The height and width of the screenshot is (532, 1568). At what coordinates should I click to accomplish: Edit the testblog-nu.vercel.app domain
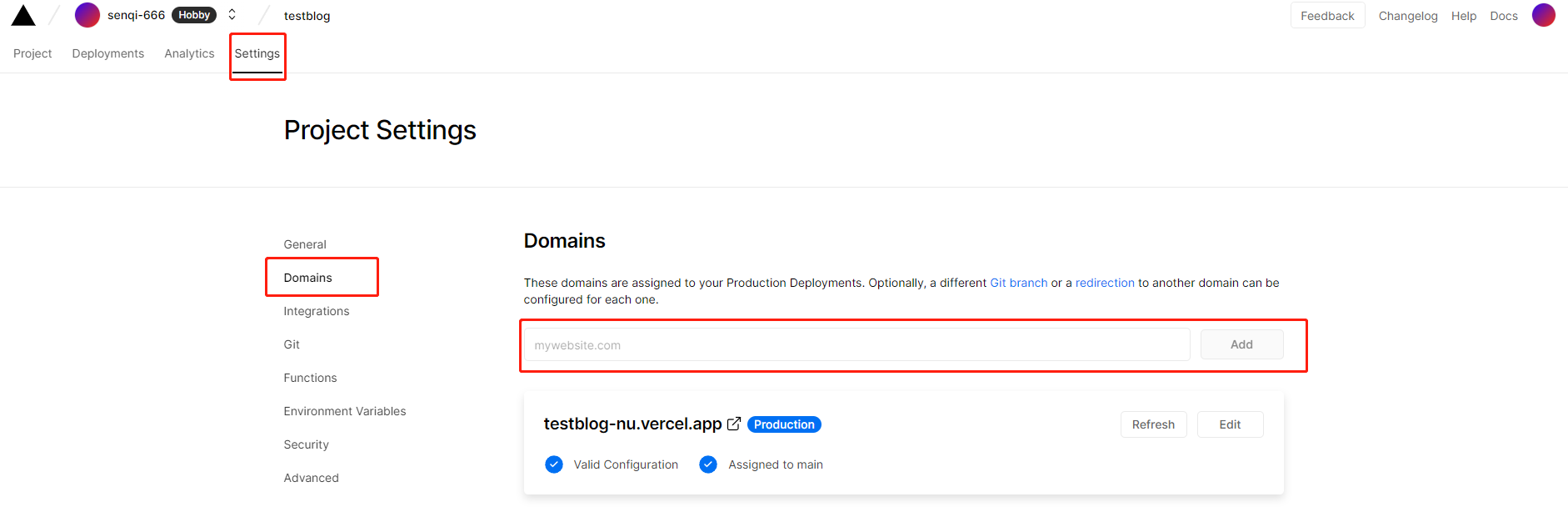click(1230, 424)
